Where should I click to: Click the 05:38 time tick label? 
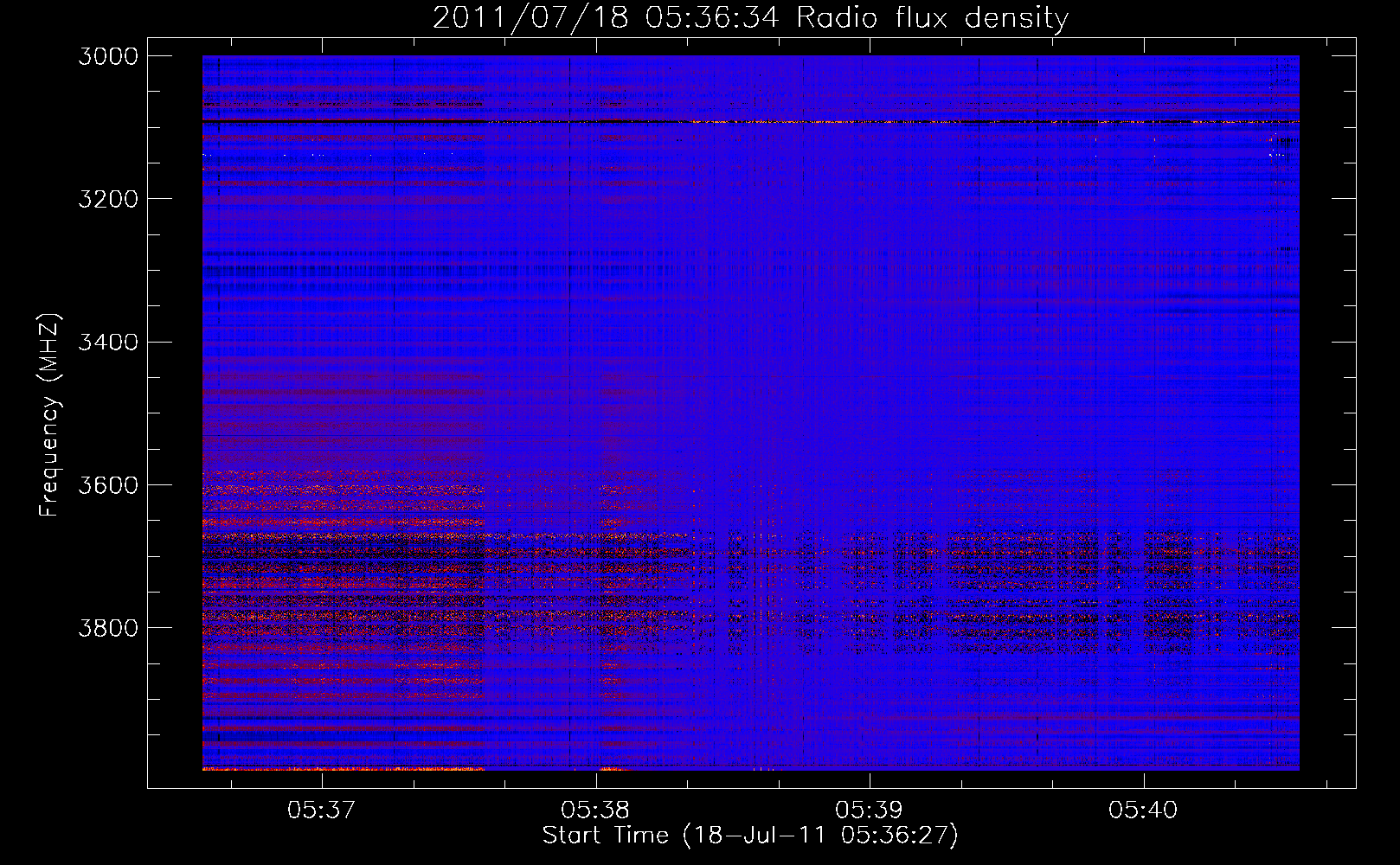pos(595,810)
